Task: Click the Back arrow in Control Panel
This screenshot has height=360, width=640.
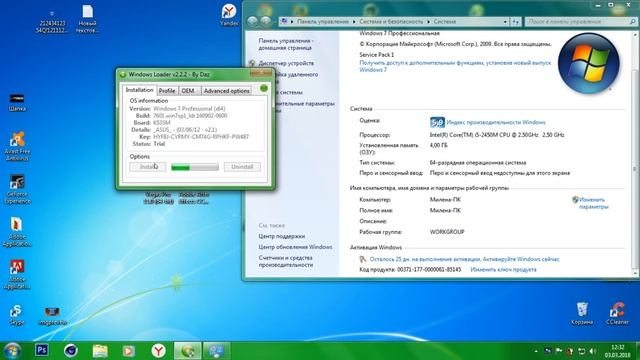Action: tap(253, 22)
